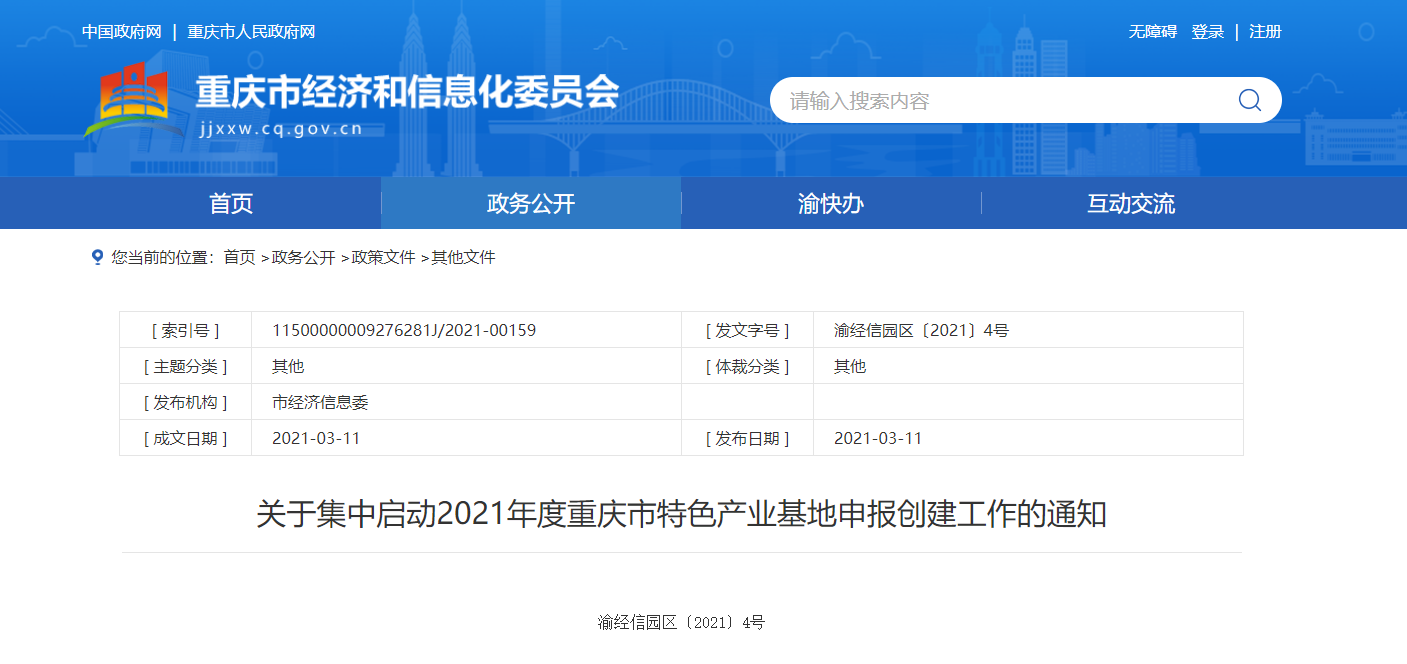This screenshot has width=1407, height=664.
Task: Click the 登录 login link
Action: click(1207, 32)
